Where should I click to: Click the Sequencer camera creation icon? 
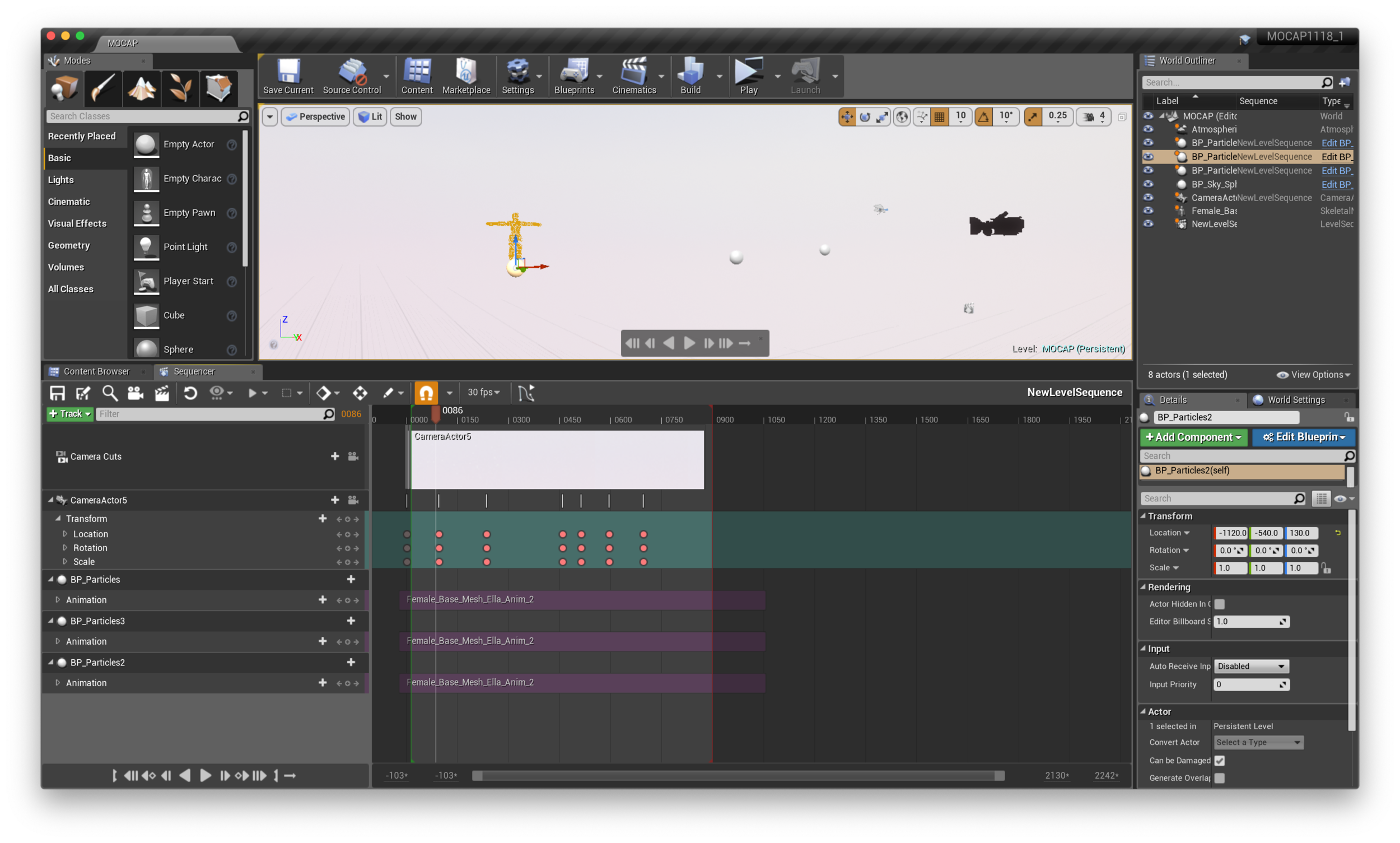(135, 393)
